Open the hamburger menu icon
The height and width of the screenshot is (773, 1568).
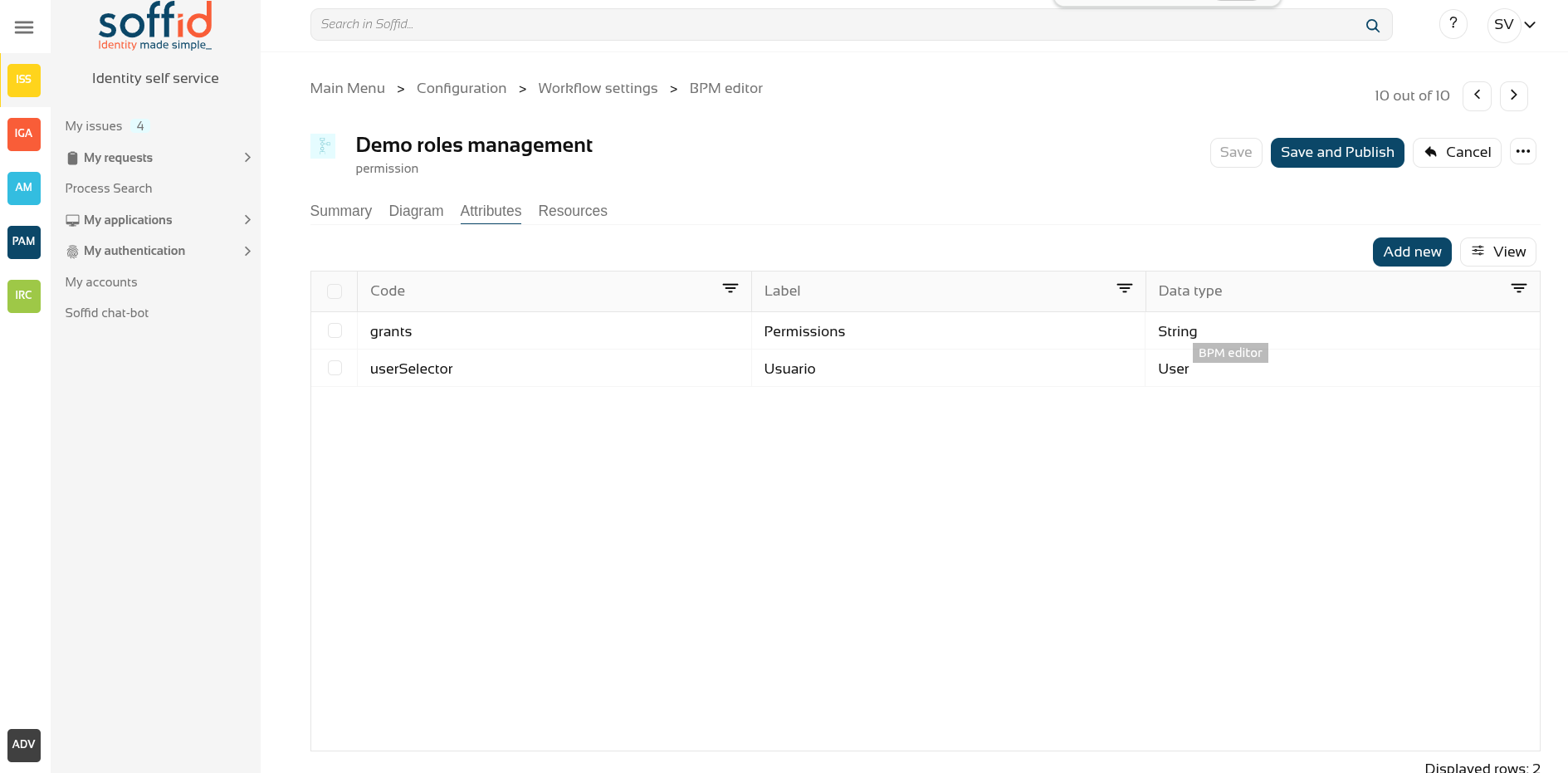24,27
